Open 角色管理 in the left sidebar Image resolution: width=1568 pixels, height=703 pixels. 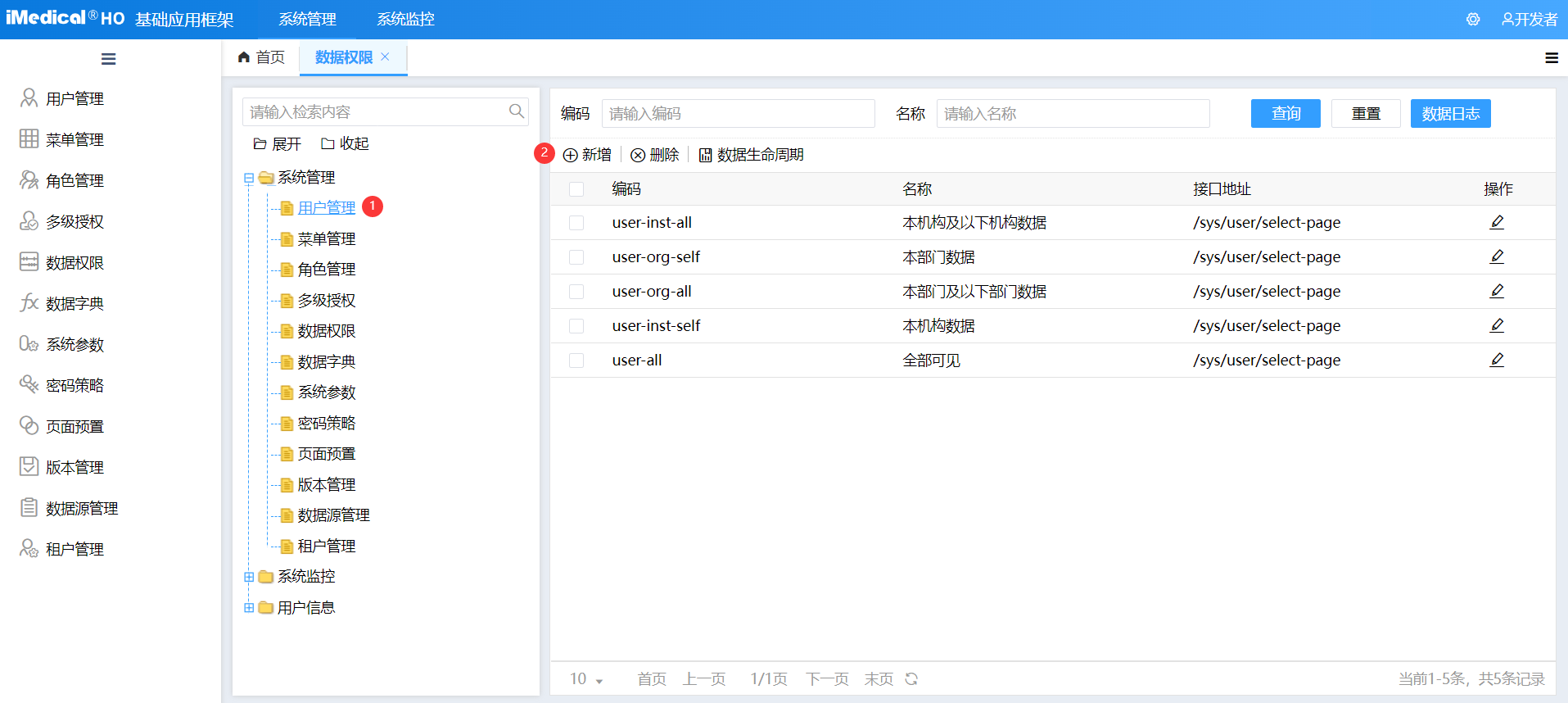tap(62, 180)
